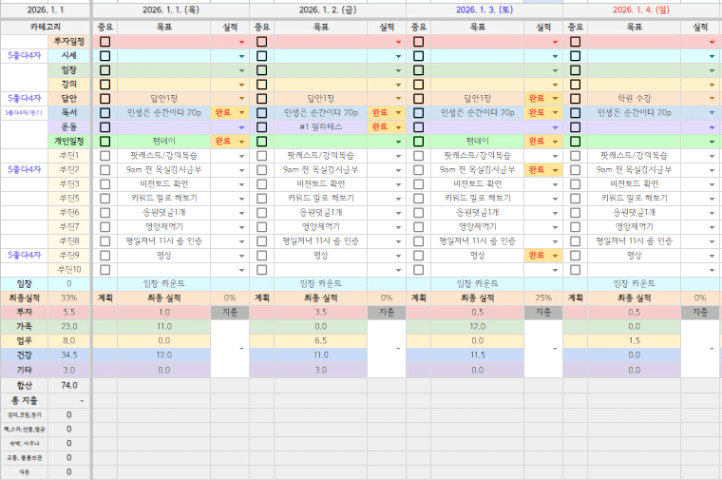Select the blue 2026.1.3.(토) date header

pos(484,10)
